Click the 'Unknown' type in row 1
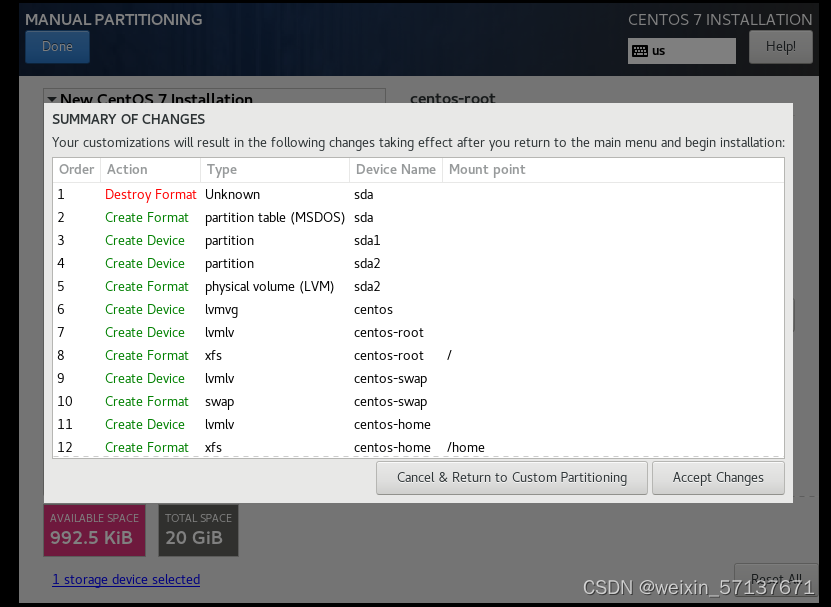 tap(233, 195)
